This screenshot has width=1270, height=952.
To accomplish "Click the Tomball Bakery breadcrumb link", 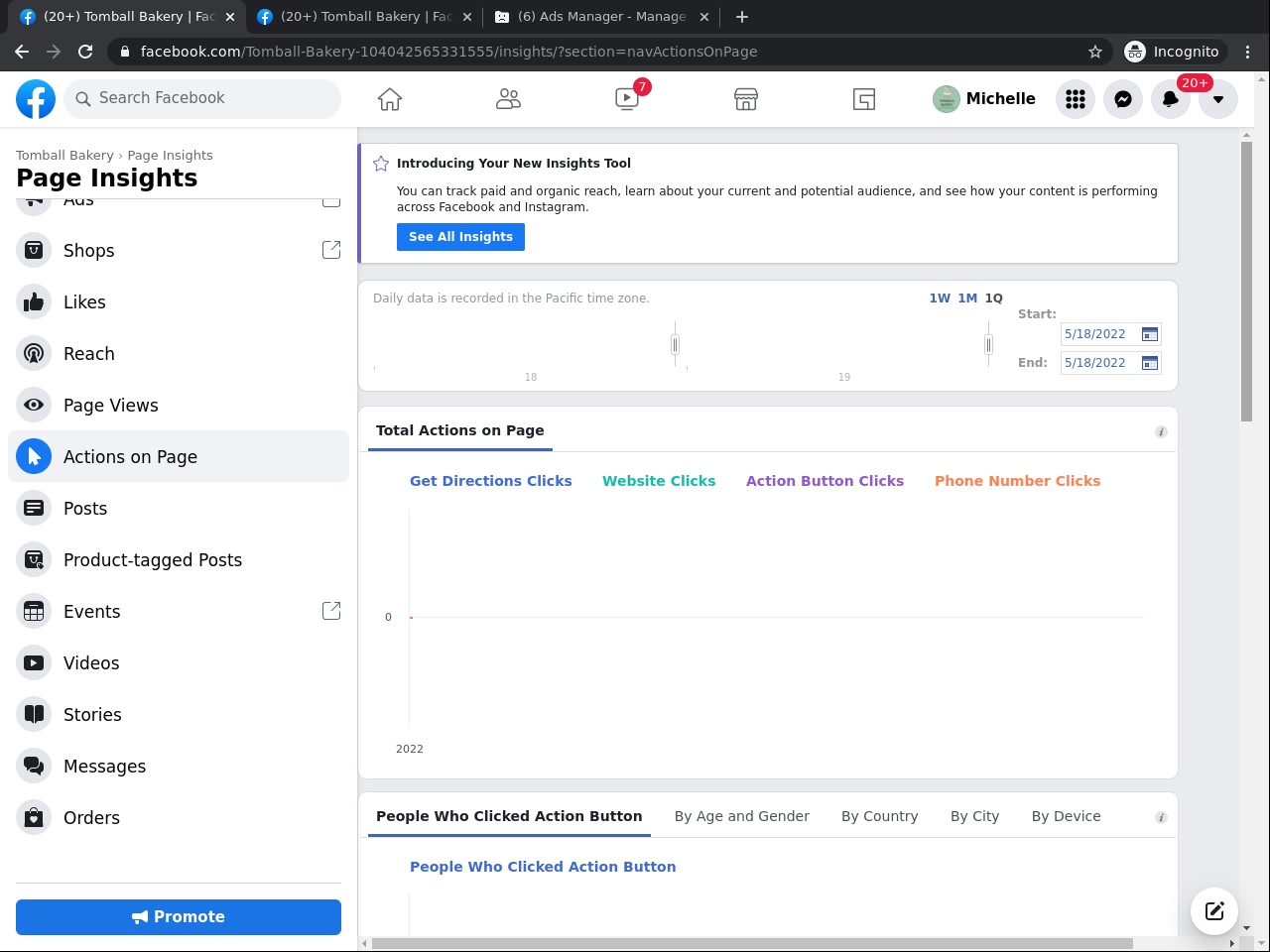I will 64,156.
